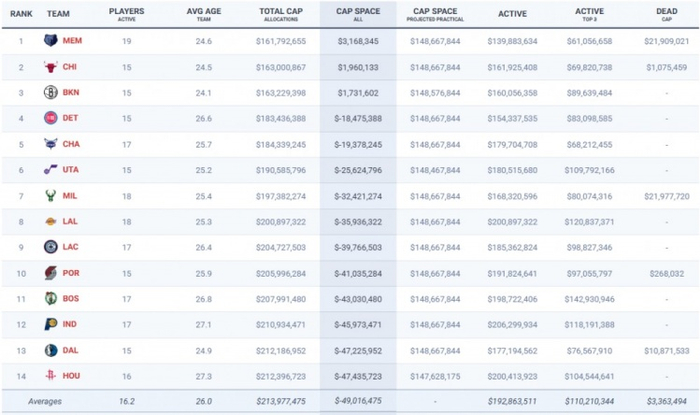Click the Lakers logo icon
The width and height of the screenshot is (700, 415).
[x=50, y=221]
